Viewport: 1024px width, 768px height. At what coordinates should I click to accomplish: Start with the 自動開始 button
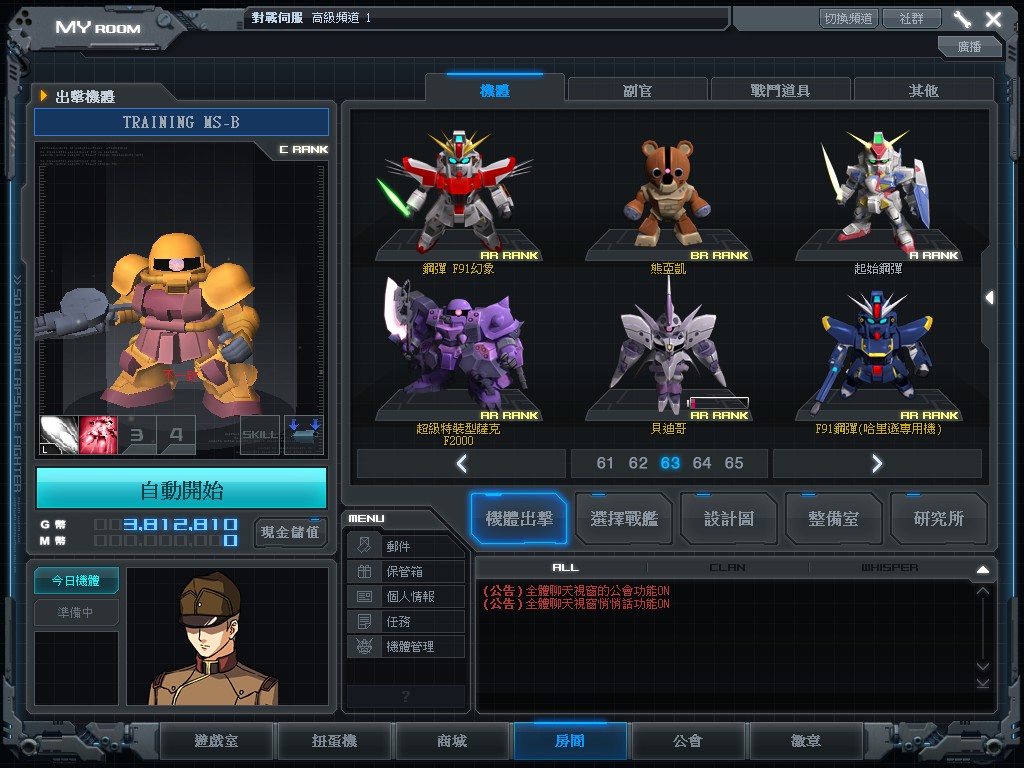pyautogui.click(x=181, y=489)
